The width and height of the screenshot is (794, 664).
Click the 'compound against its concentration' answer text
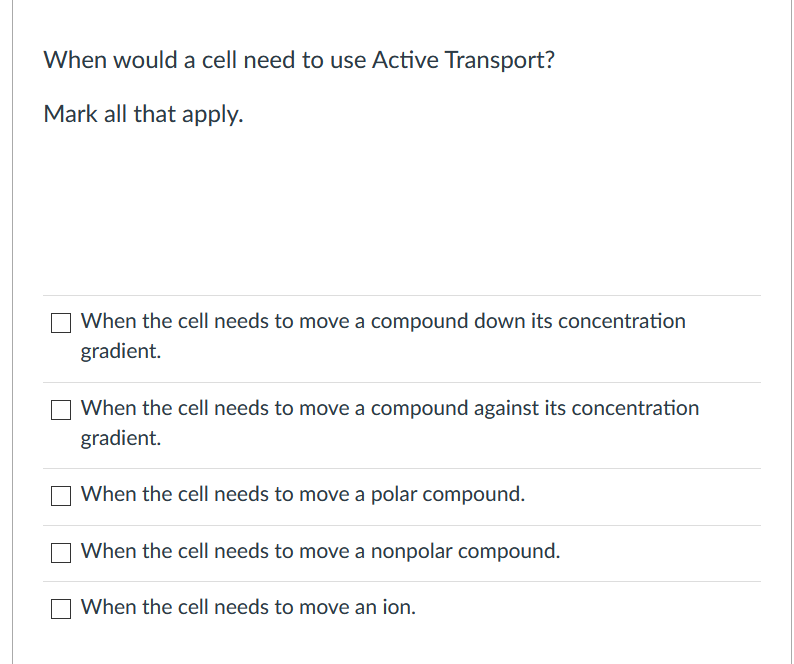click(535, 408)
